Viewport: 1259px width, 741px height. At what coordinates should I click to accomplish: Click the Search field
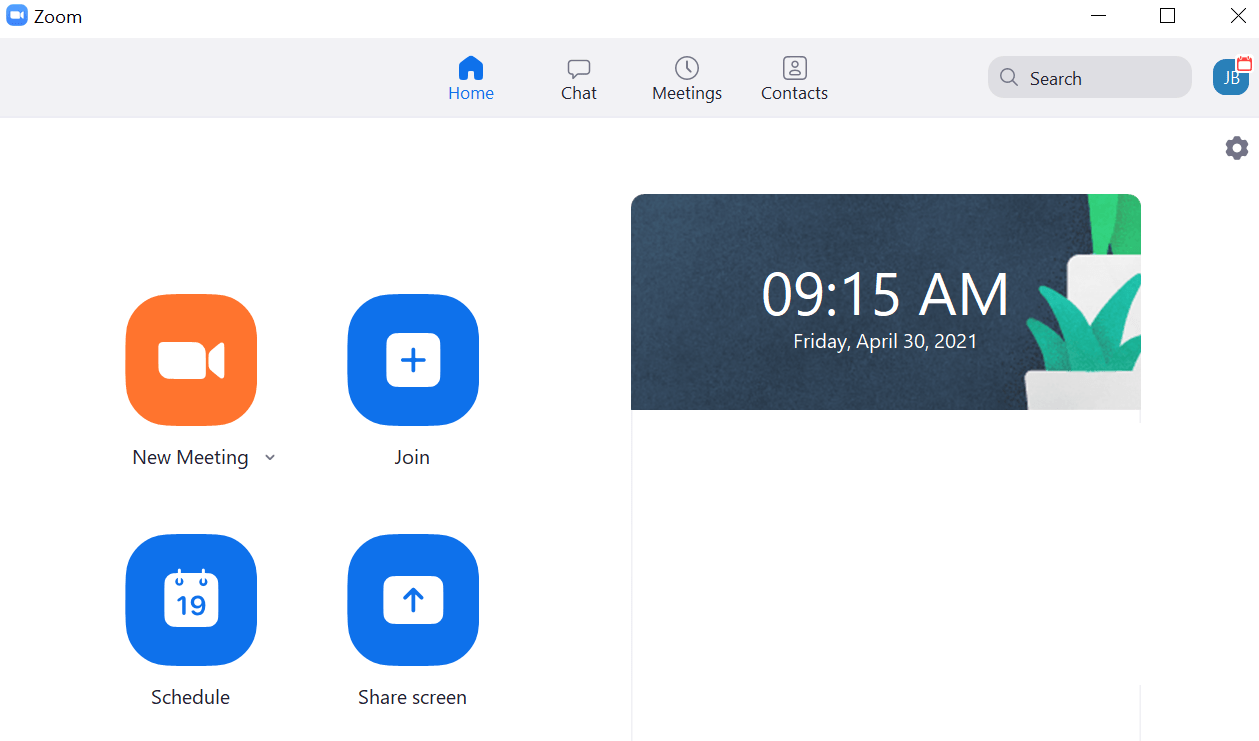pyautogui.click(x=1089, y=77)
